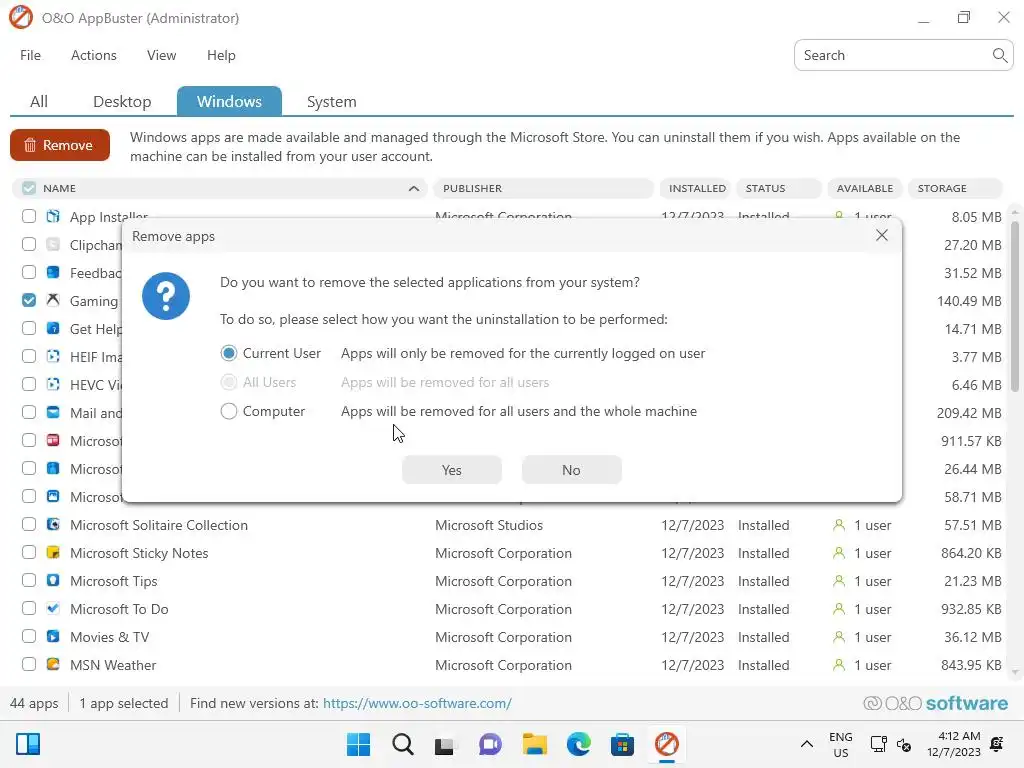Open the clock and date panel
This screenshot has width=1024, height=768.
tap(953, 744)
